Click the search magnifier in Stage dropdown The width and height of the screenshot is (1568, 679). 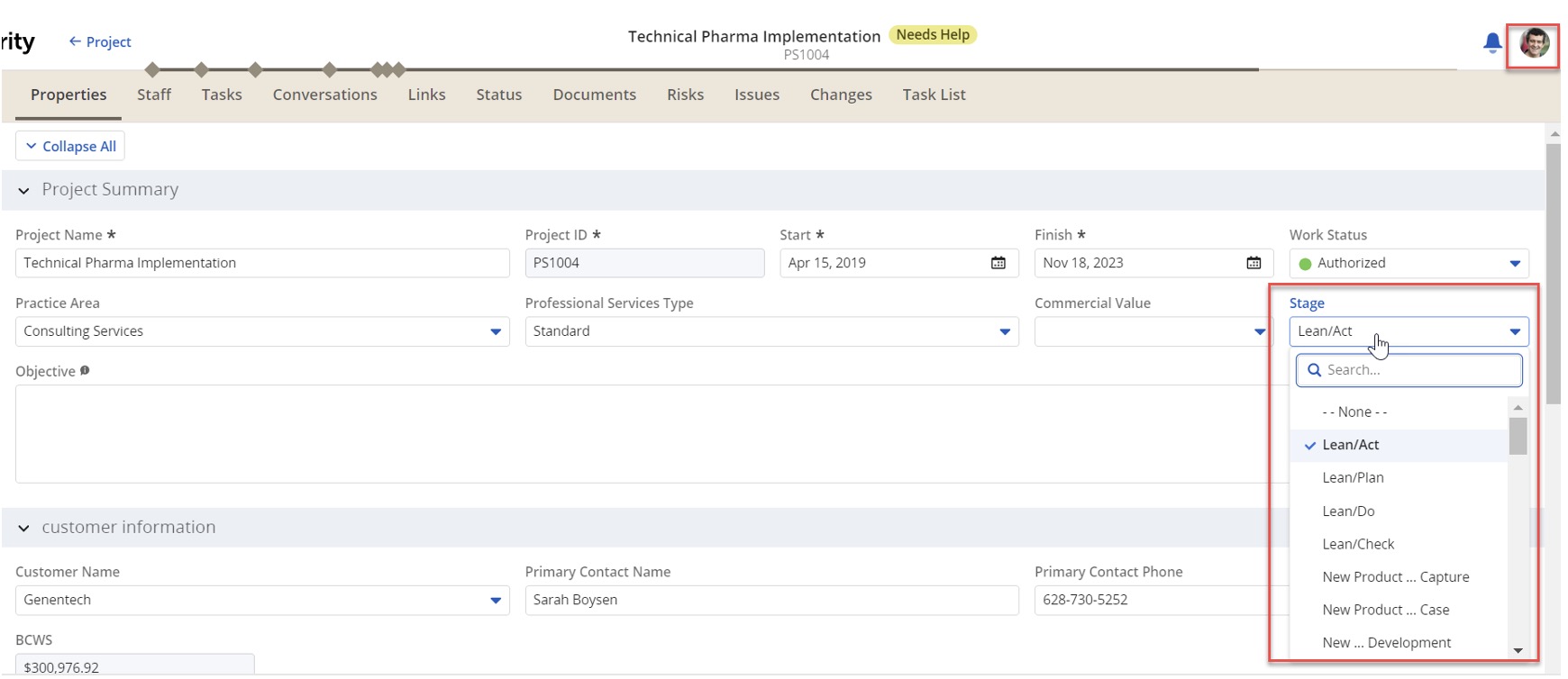1314,370
